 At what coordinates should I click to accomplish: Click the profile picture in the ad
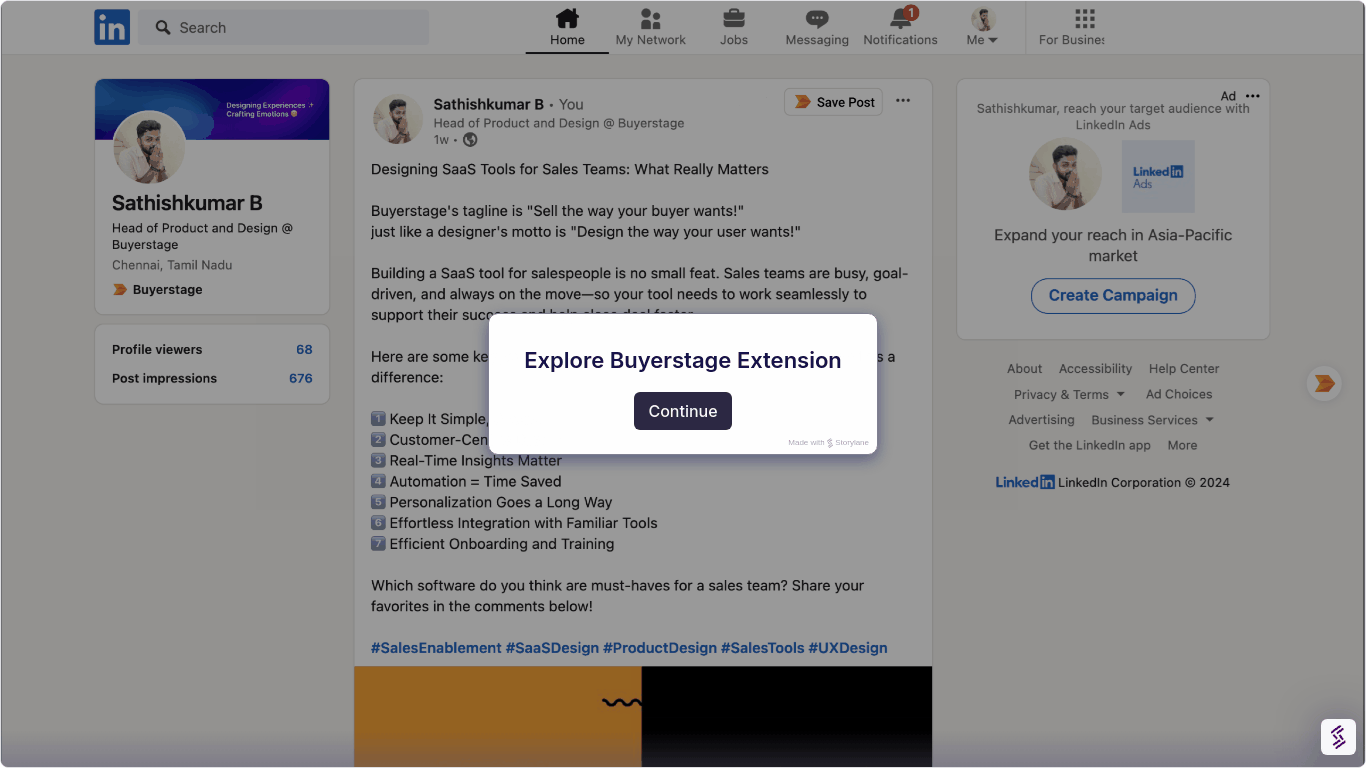(1066, 175)
